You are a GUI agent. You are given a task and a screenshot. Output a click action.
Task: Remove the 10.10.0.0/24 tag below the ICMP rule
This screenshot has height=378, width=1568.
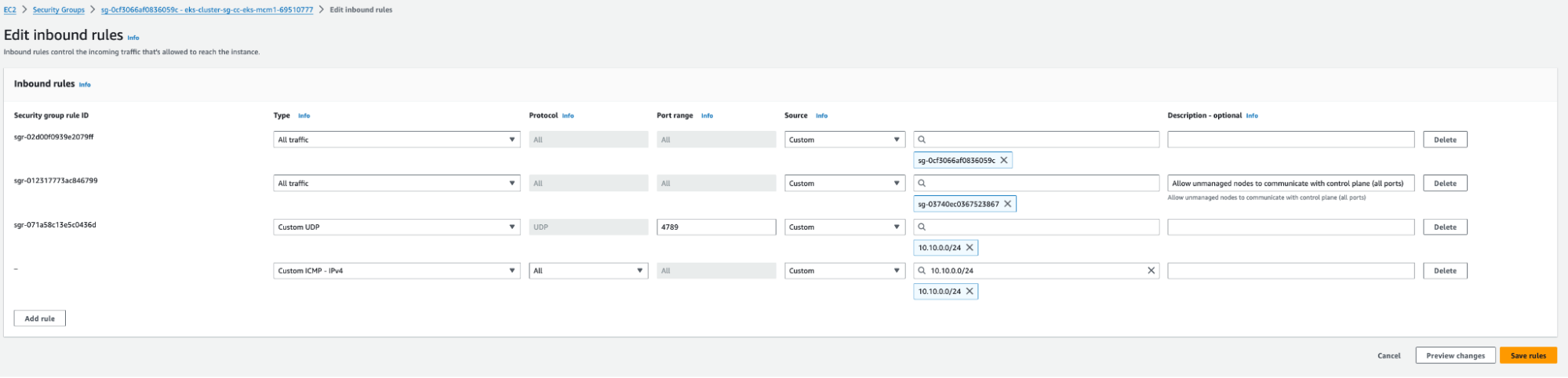point(970,291)
